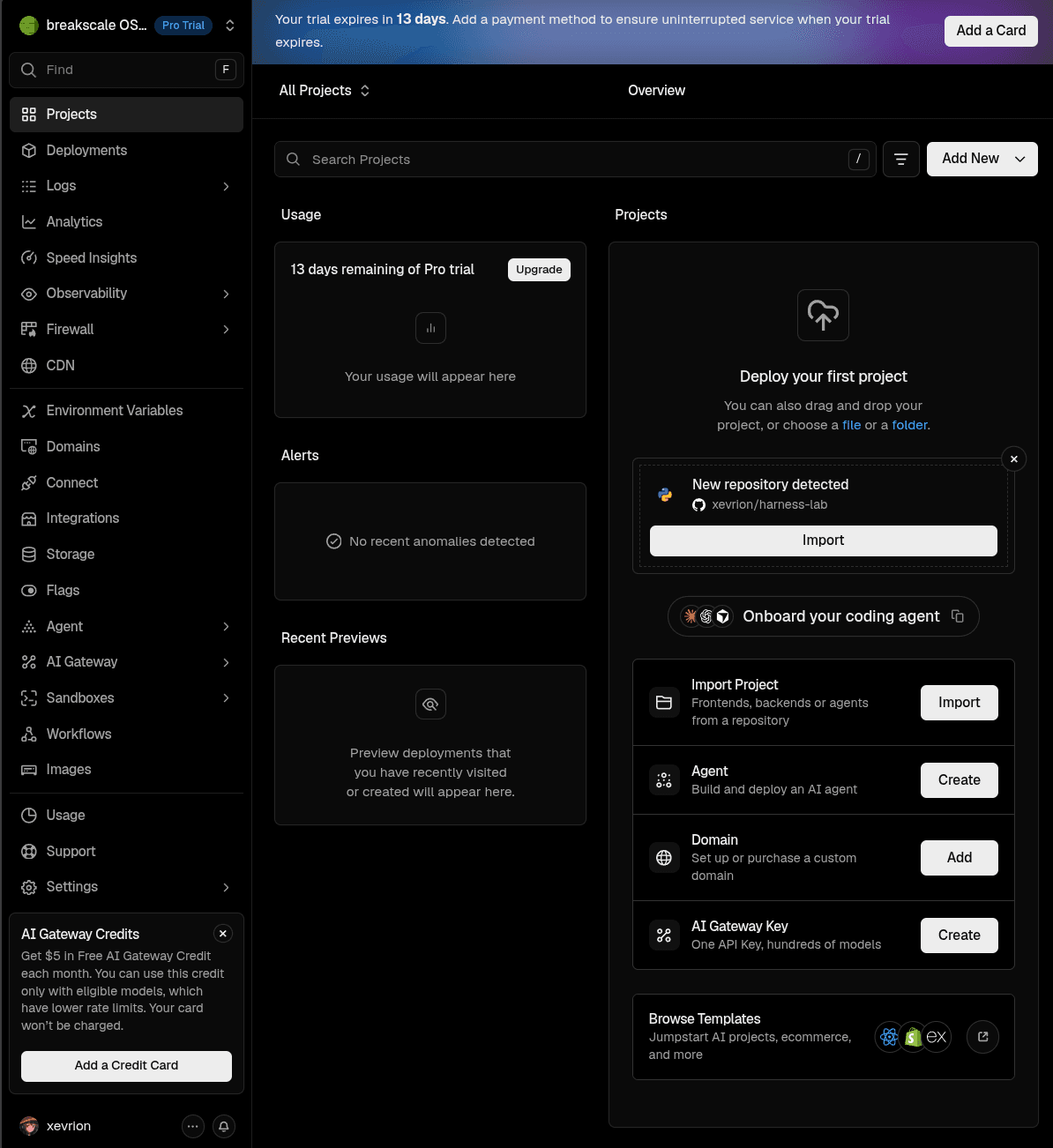The width and height of the screenshot is (1053, 1148).
Task: Click the Add a Card button
Action: coord(991,31)
